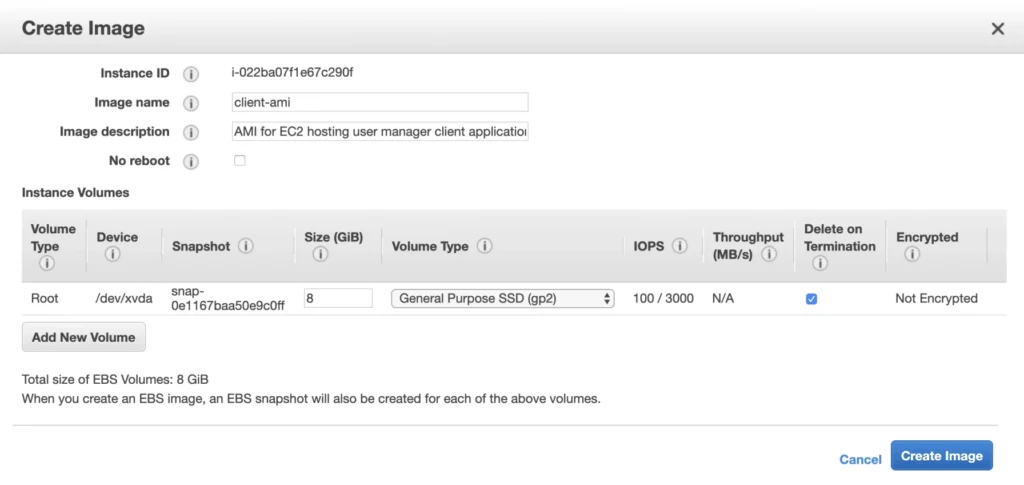Click the Create Image button
Viewport: 1024px width, 485px height.
coord(942,456)
